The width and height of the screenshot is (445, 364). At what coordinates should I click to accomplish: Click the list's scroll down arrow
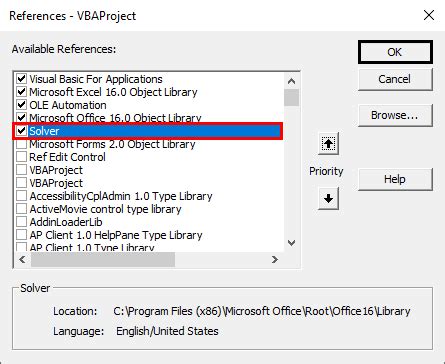292,243
